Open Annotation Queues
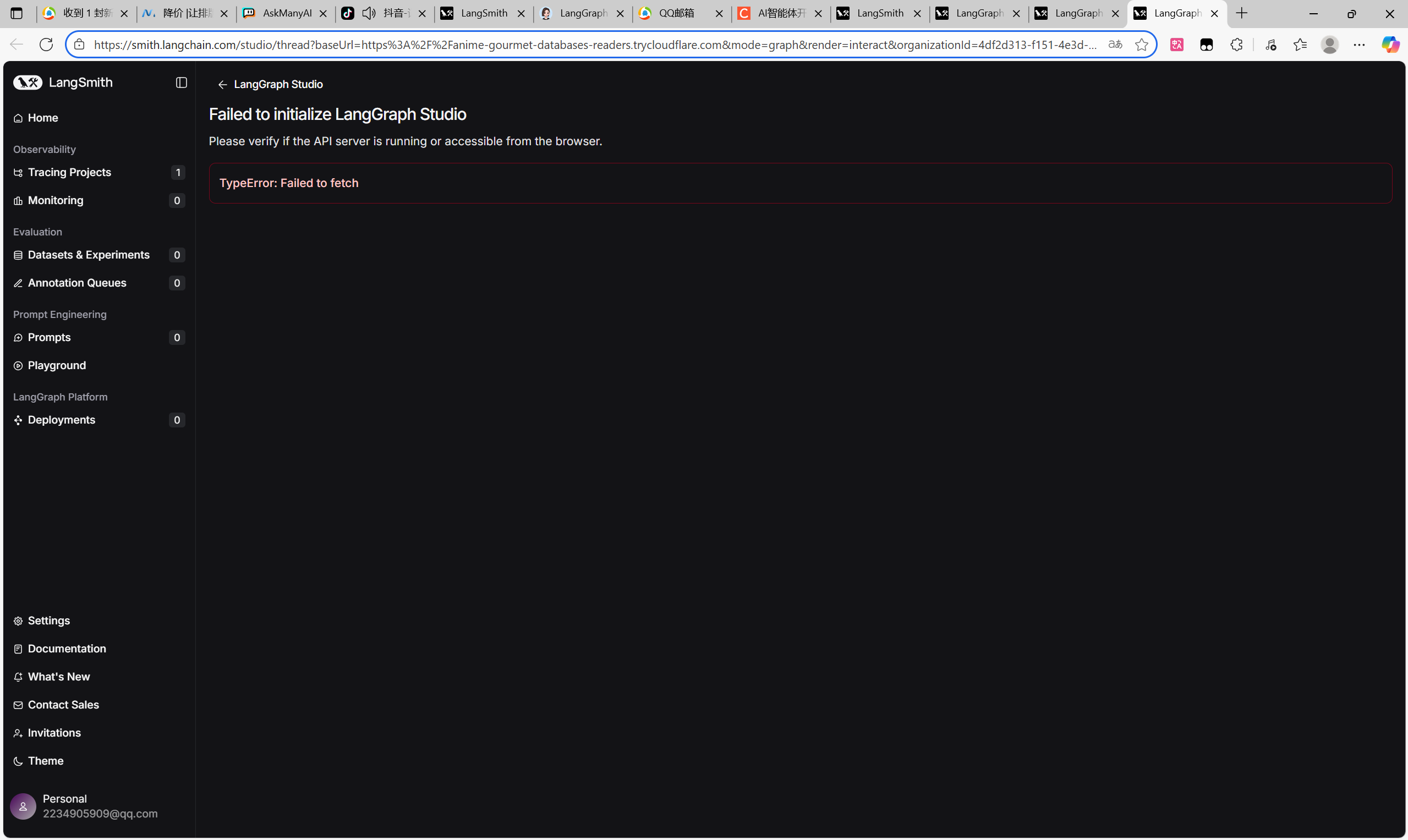This screenshot has width=1408, height=840. (77, 283)
